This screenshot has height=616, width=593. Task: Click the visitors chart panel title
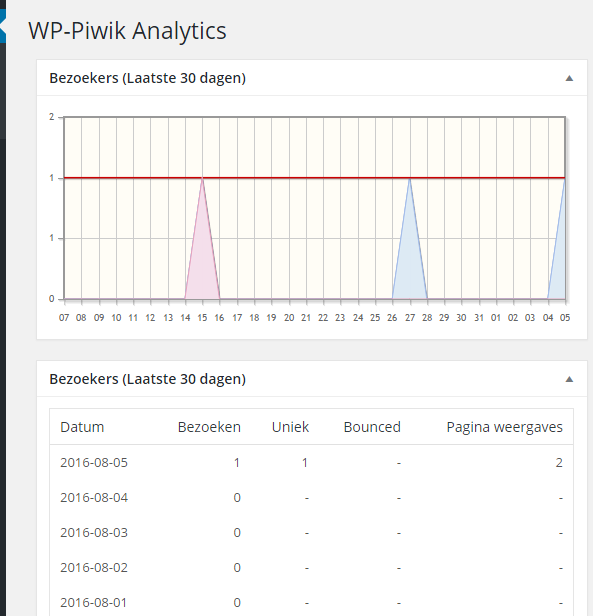point(147,78)
